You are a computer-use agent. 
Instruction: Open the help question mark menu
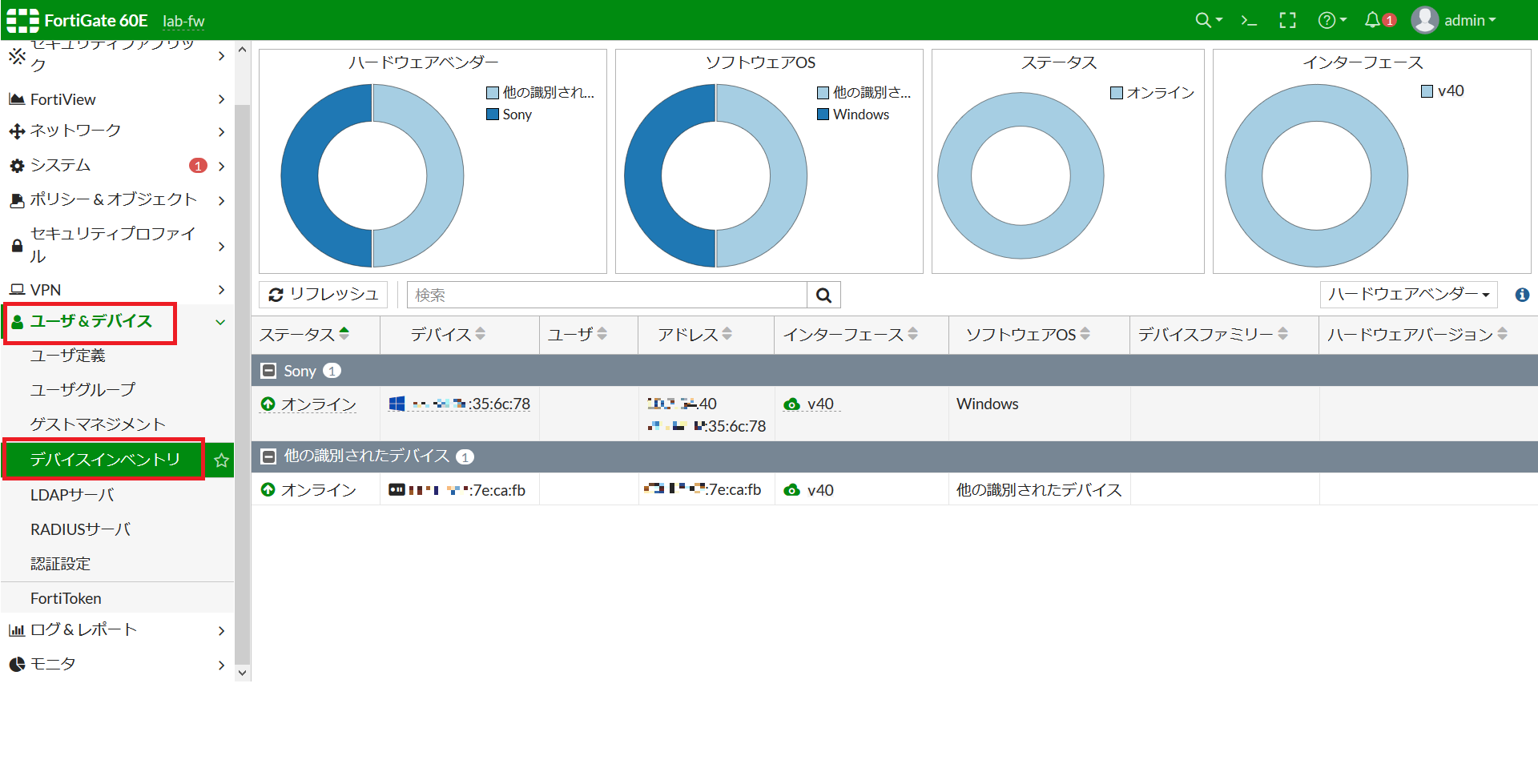coord(1332,20)
